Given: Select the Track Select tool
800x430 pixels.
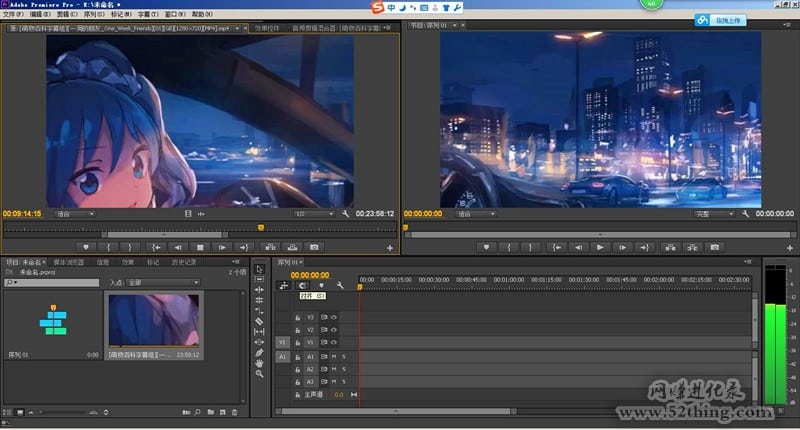Looking at the screenshot, I should 259,280.
